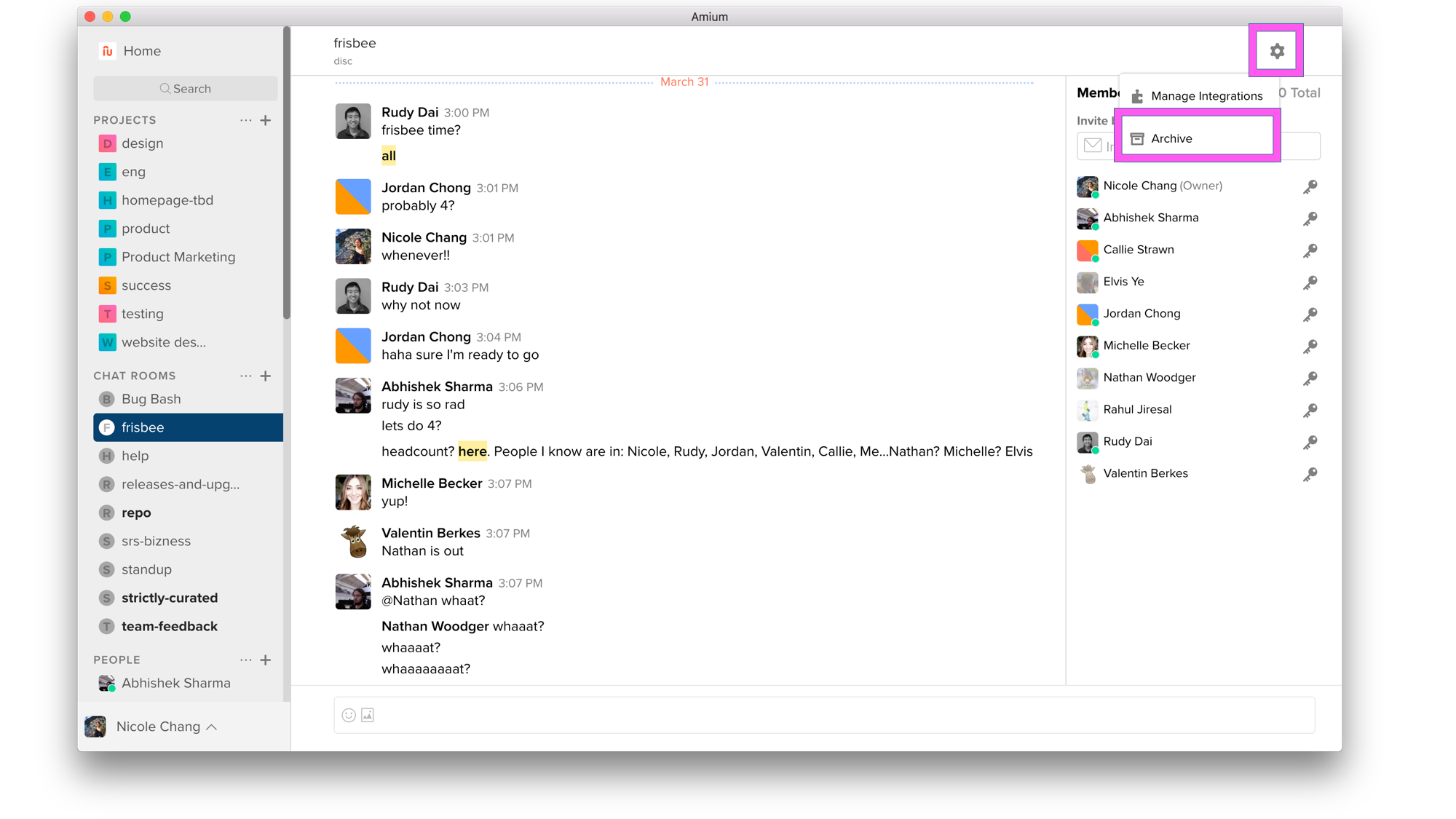Viewport: 1456px width, 819px height.
Task: Click the sidebar vertical scrollbar
Action: (287, 173)
